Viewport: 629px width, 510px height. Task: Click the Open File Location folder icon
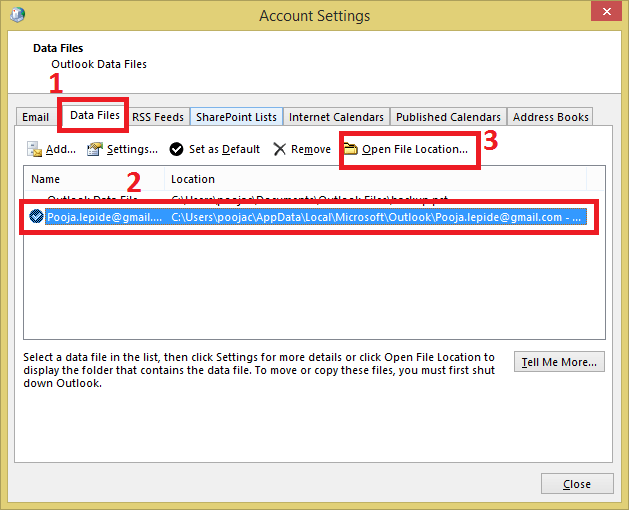tap(351, 149)
